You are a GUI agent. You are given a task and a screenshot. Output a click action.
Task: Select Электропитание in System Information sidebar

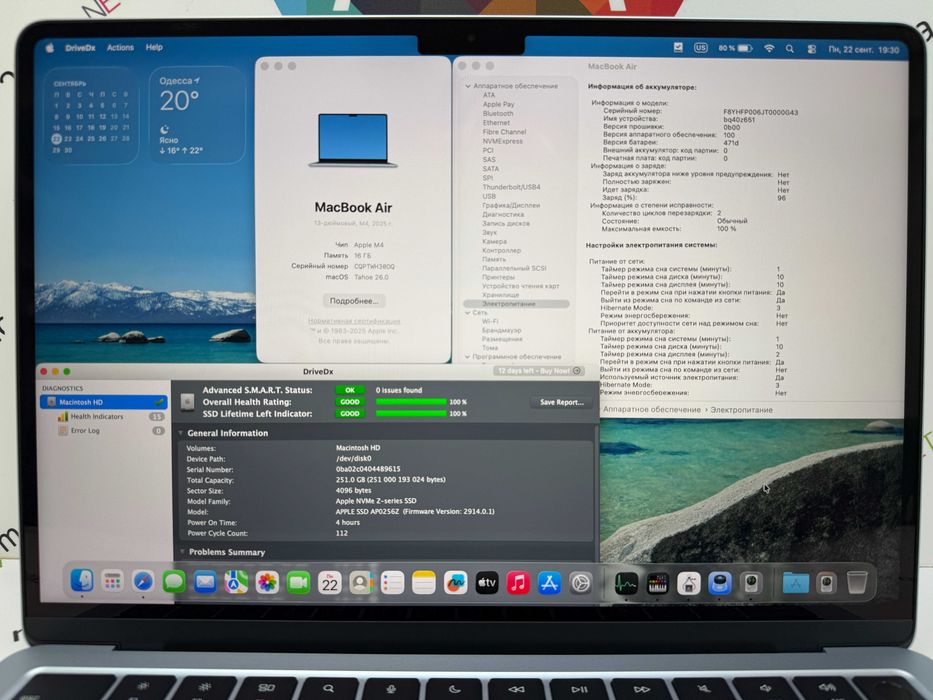tap(516, 304)
